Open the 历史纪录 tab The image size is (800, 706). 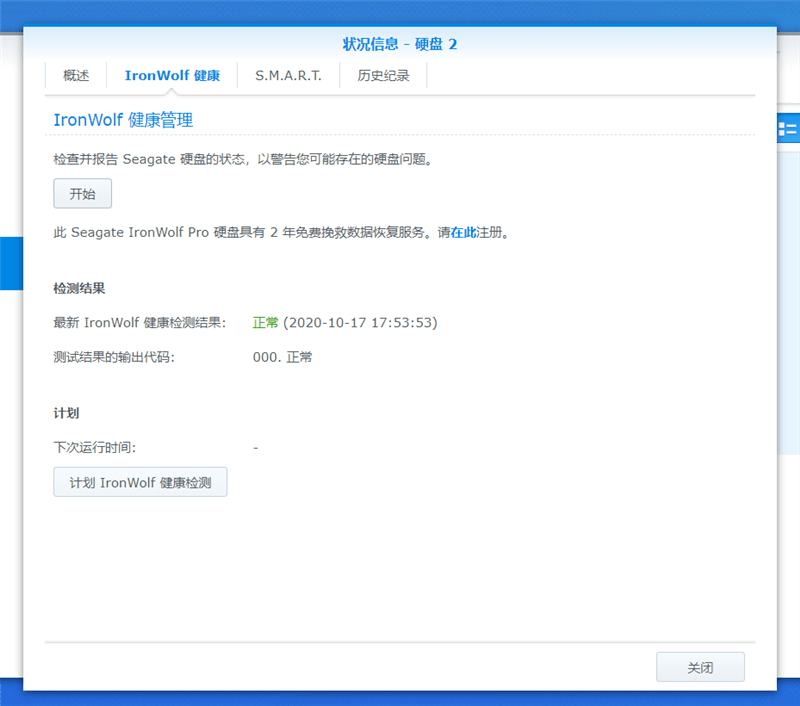point(383,75)
